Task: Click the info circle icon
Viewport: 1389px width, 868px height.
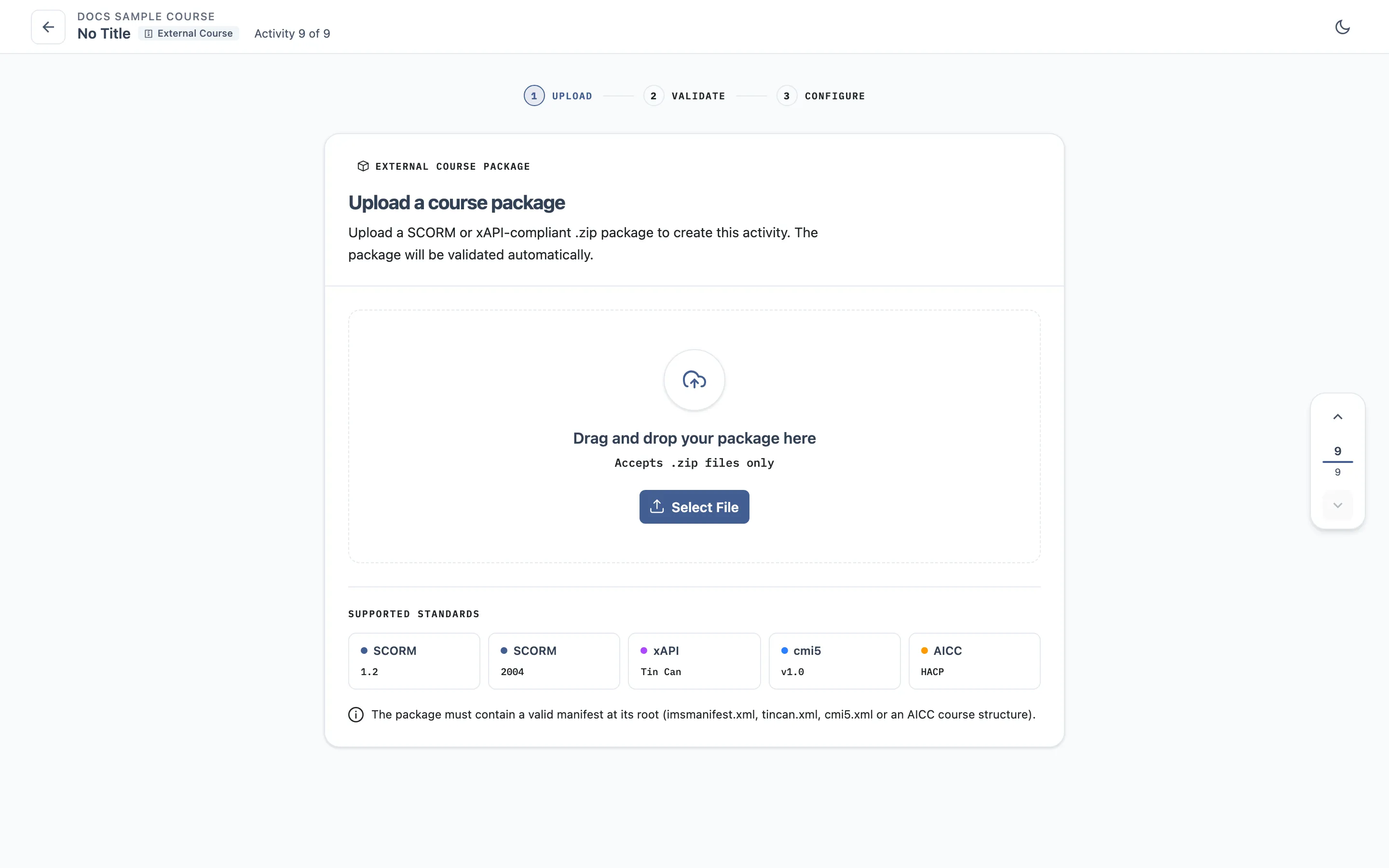Action: click(x=356, y=715)
